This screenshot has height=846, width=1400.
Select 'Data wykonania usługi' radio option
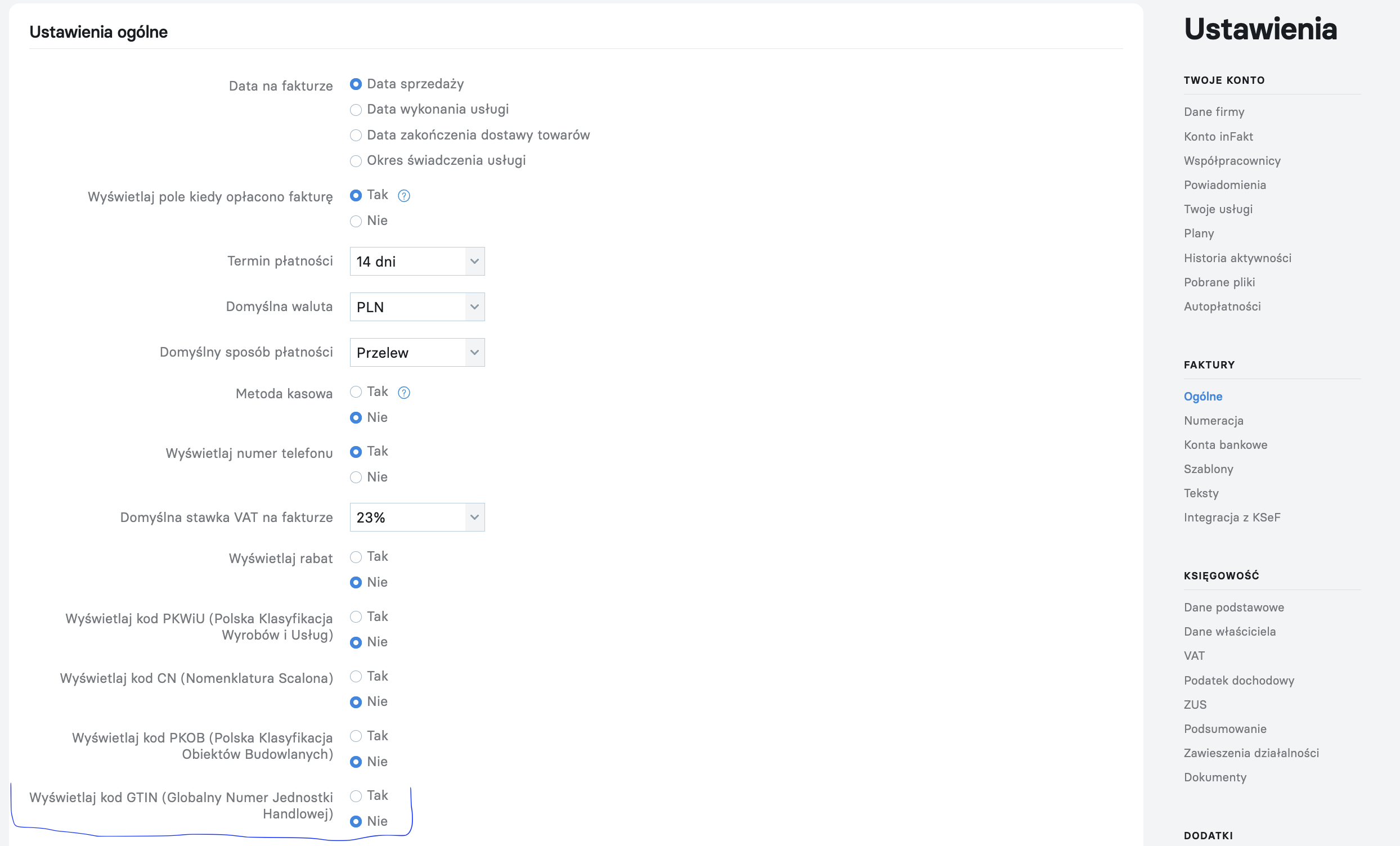click(x=356, y=110)
